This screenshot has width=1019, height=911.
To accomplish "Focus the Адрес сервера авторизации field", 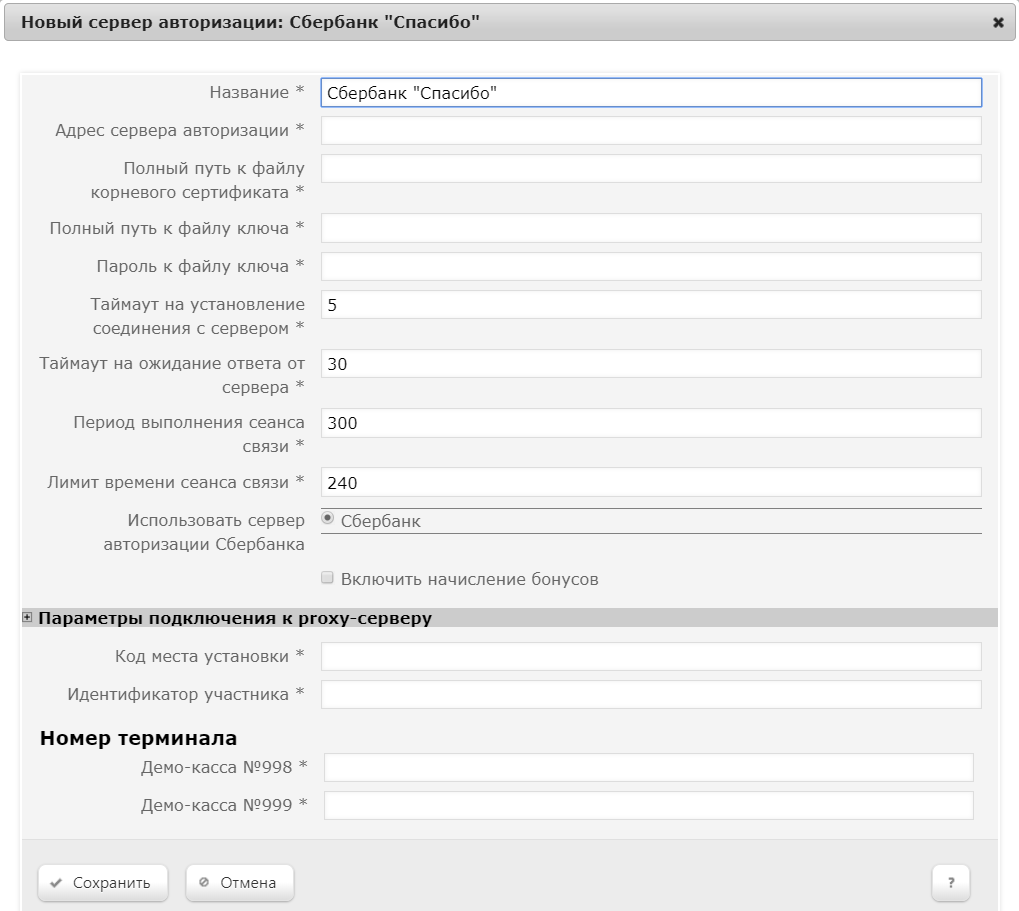I will pyautogui.click(x=651, y=131).
